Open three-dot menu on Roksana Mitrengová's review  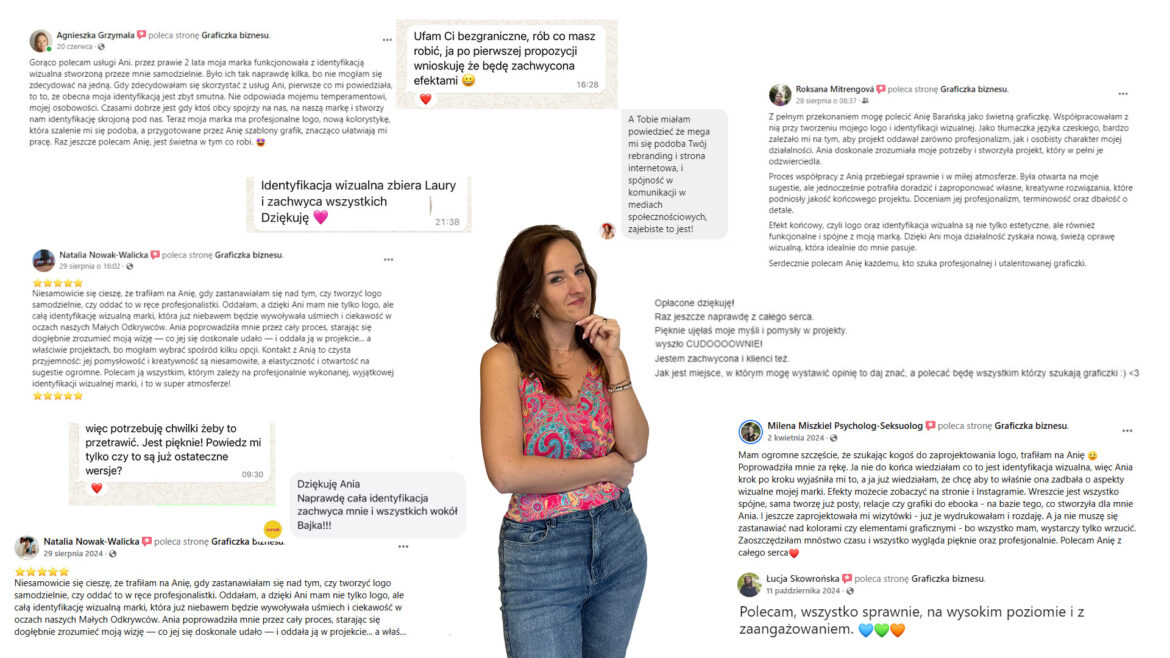coord(1123,94)
